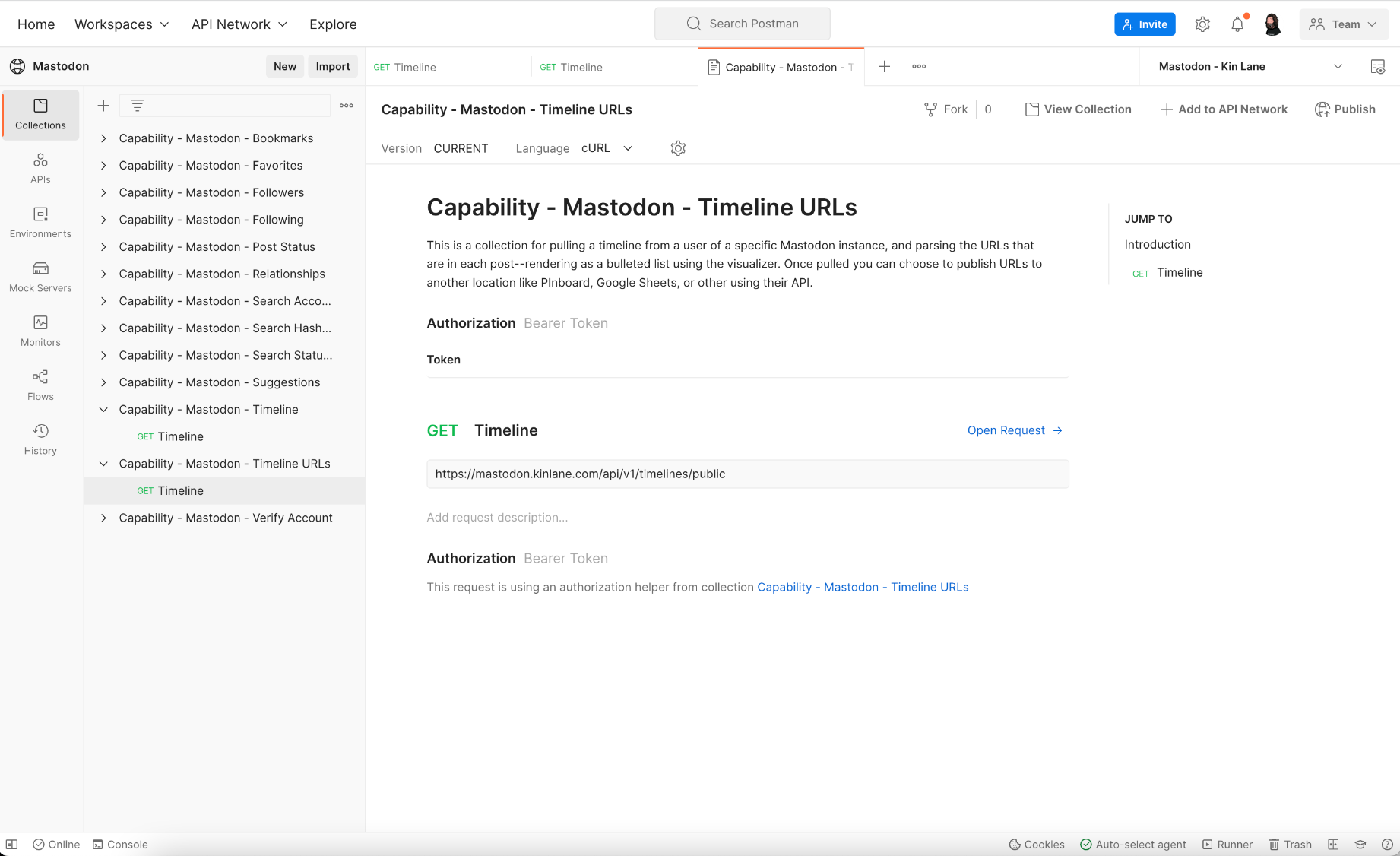Click the Import button
Screen dimensions: 1400x856
tap(333, 67)
